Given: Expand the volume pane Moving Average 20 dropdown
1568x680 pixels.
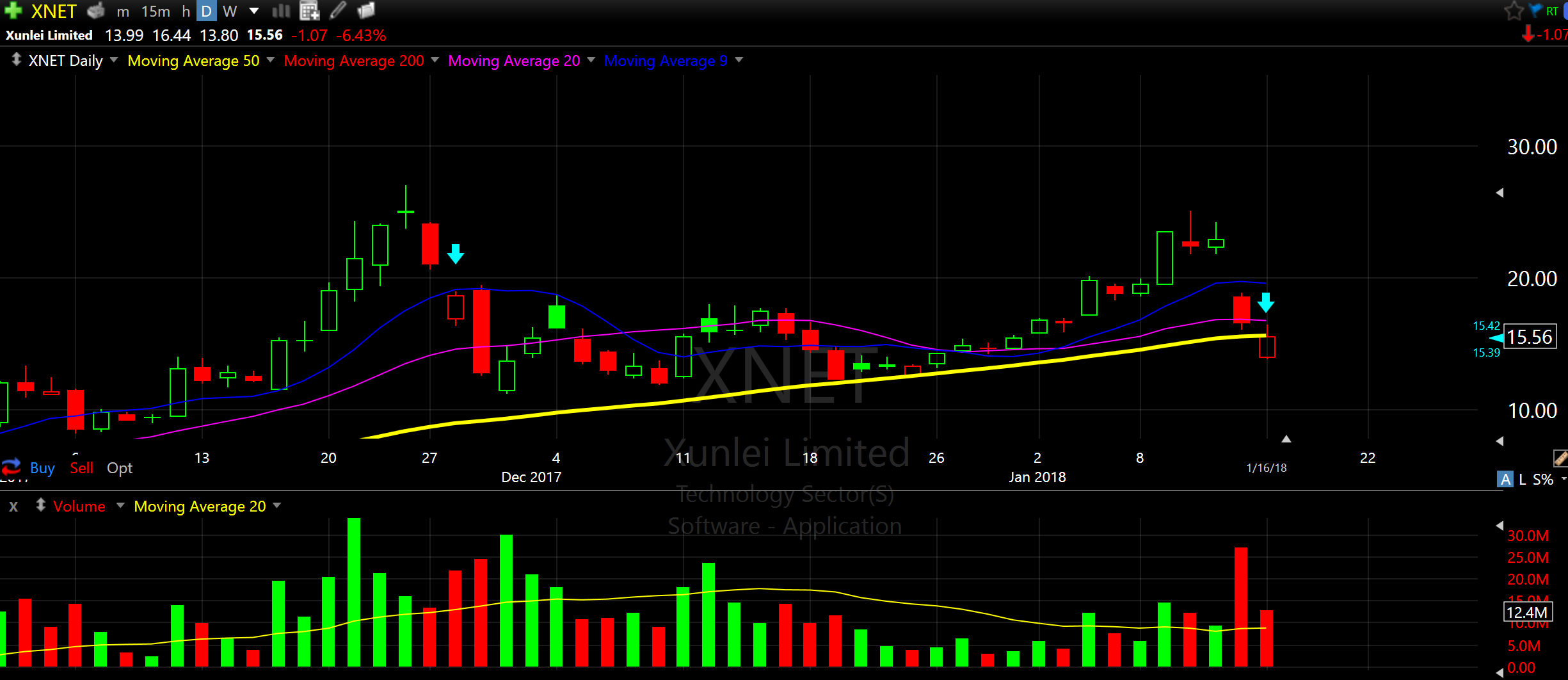Looking at the screenshot, I should [x=276, y=506].
